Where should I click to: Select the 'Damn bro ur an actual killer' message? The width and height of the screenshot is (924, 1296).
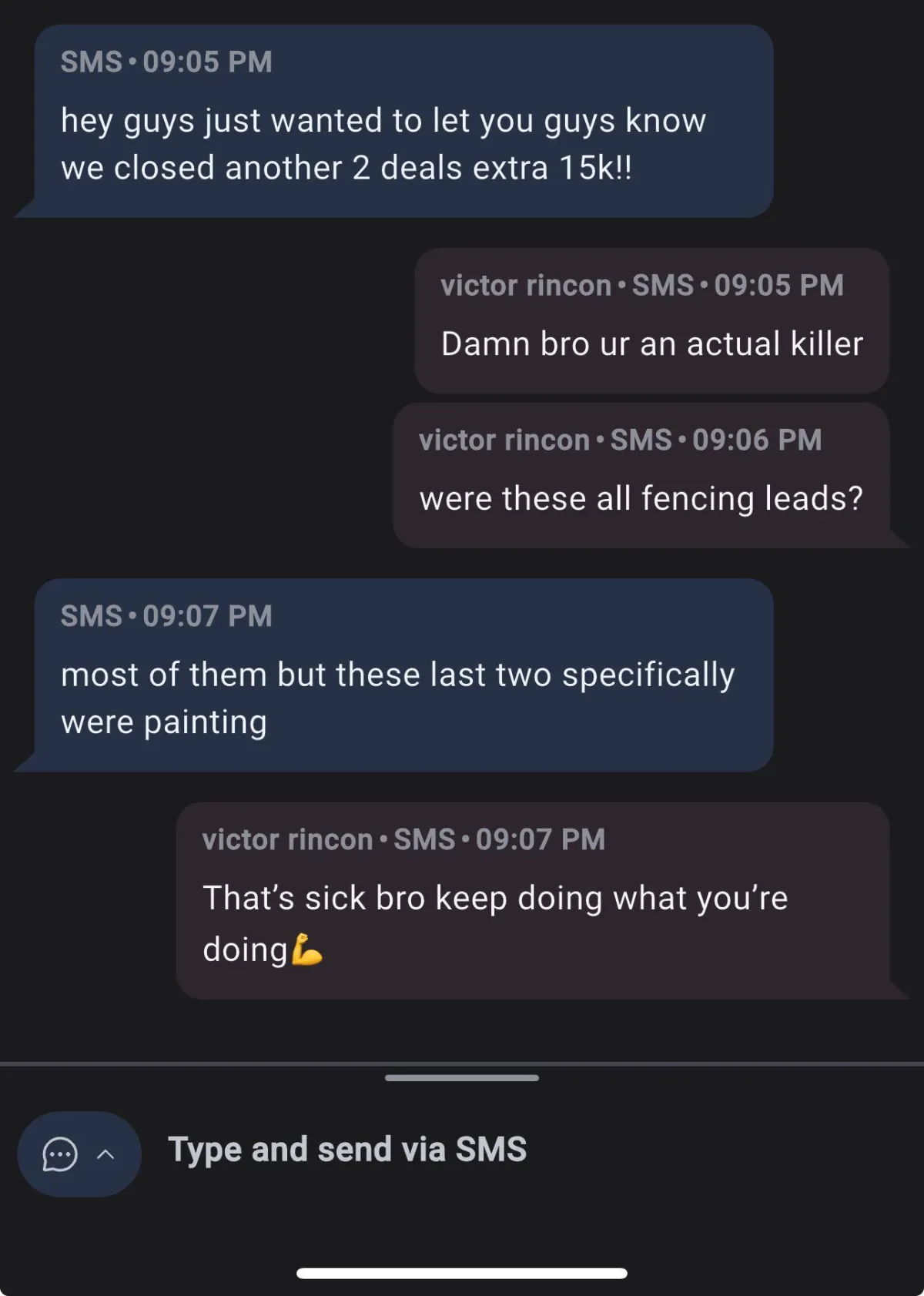point(652,320)
